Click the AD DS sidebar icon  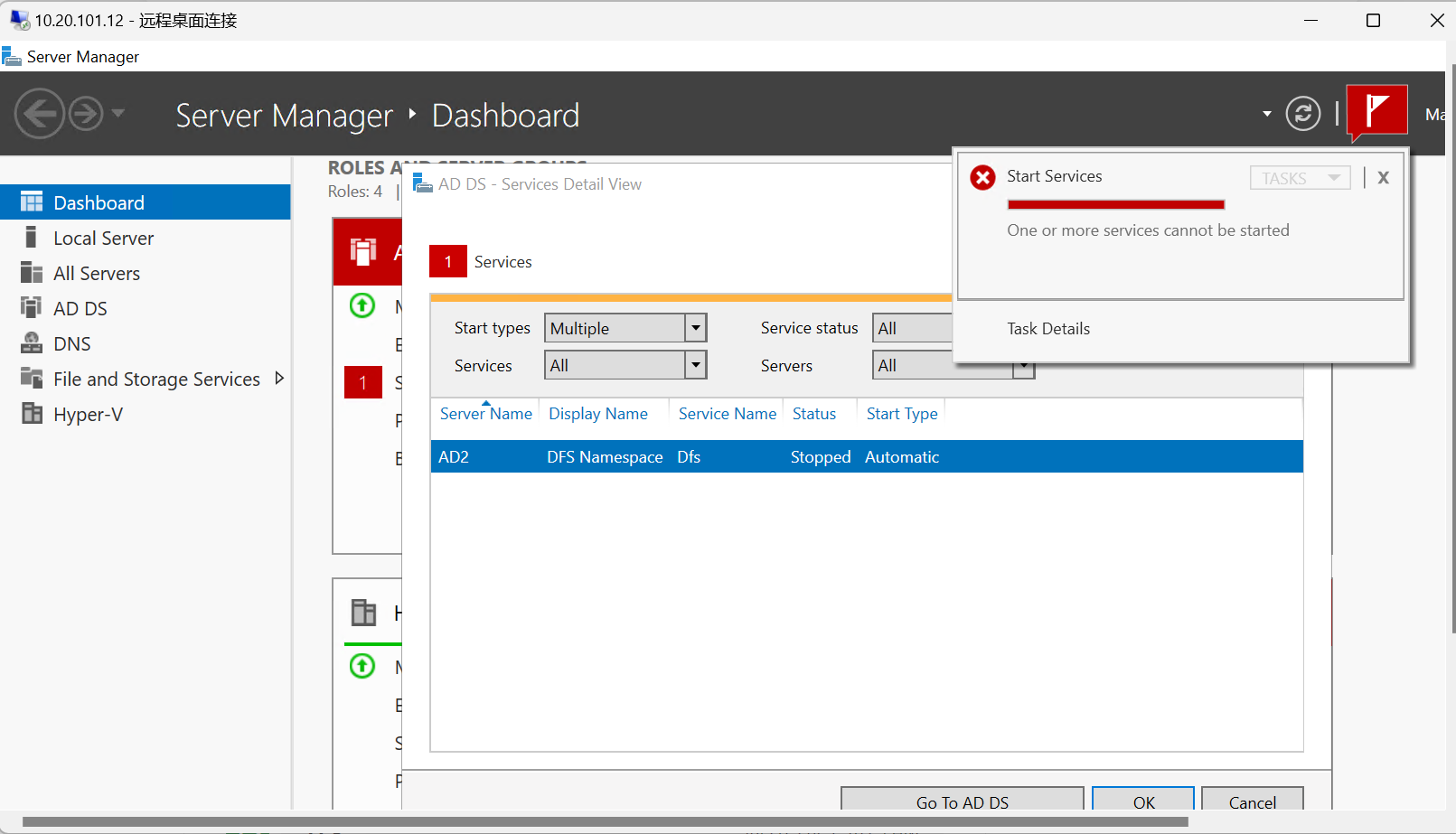coord(32,307)
